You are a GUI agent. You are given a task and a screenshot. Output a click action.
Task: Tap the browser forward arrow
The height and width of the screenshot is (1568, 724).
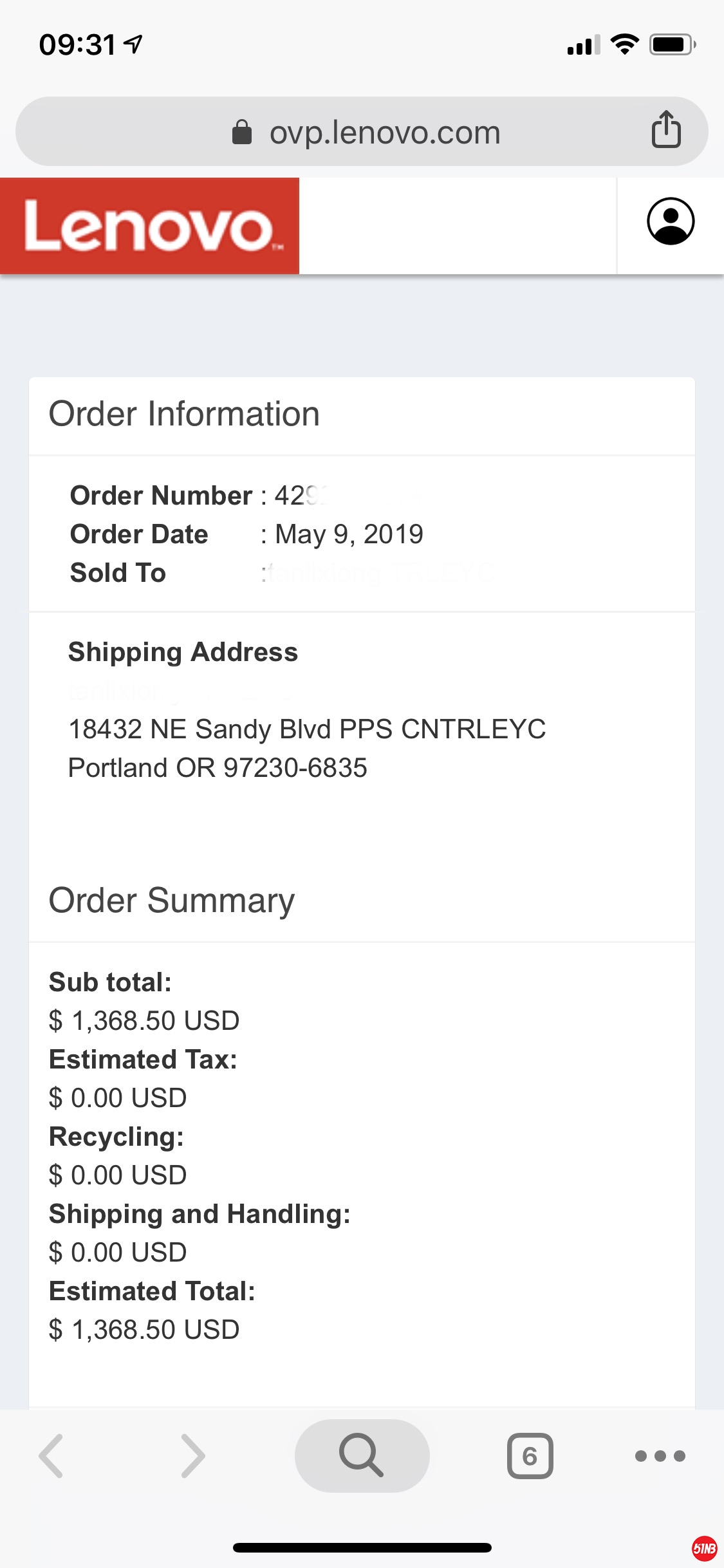point(193,1456)
